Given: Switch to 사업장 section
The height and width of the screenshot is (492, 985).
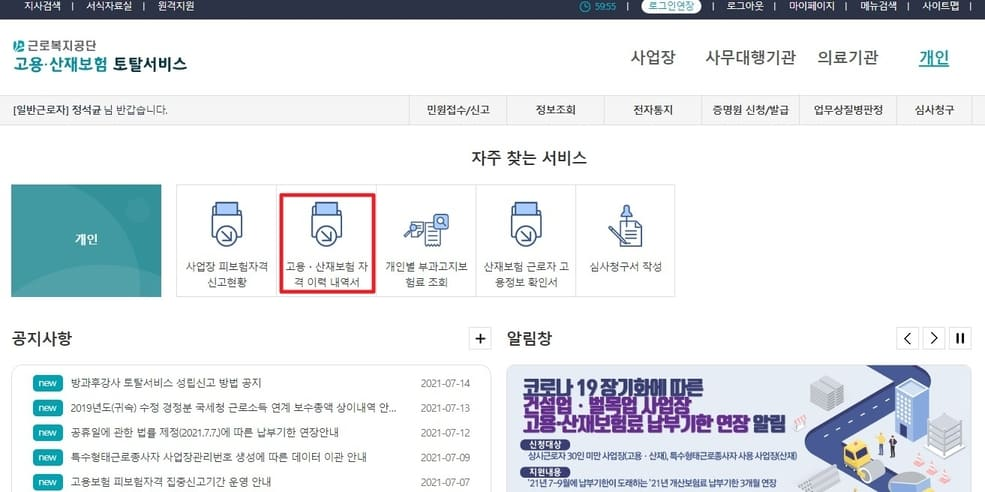Looking at the screenshot, I should [x=653, y=58].
